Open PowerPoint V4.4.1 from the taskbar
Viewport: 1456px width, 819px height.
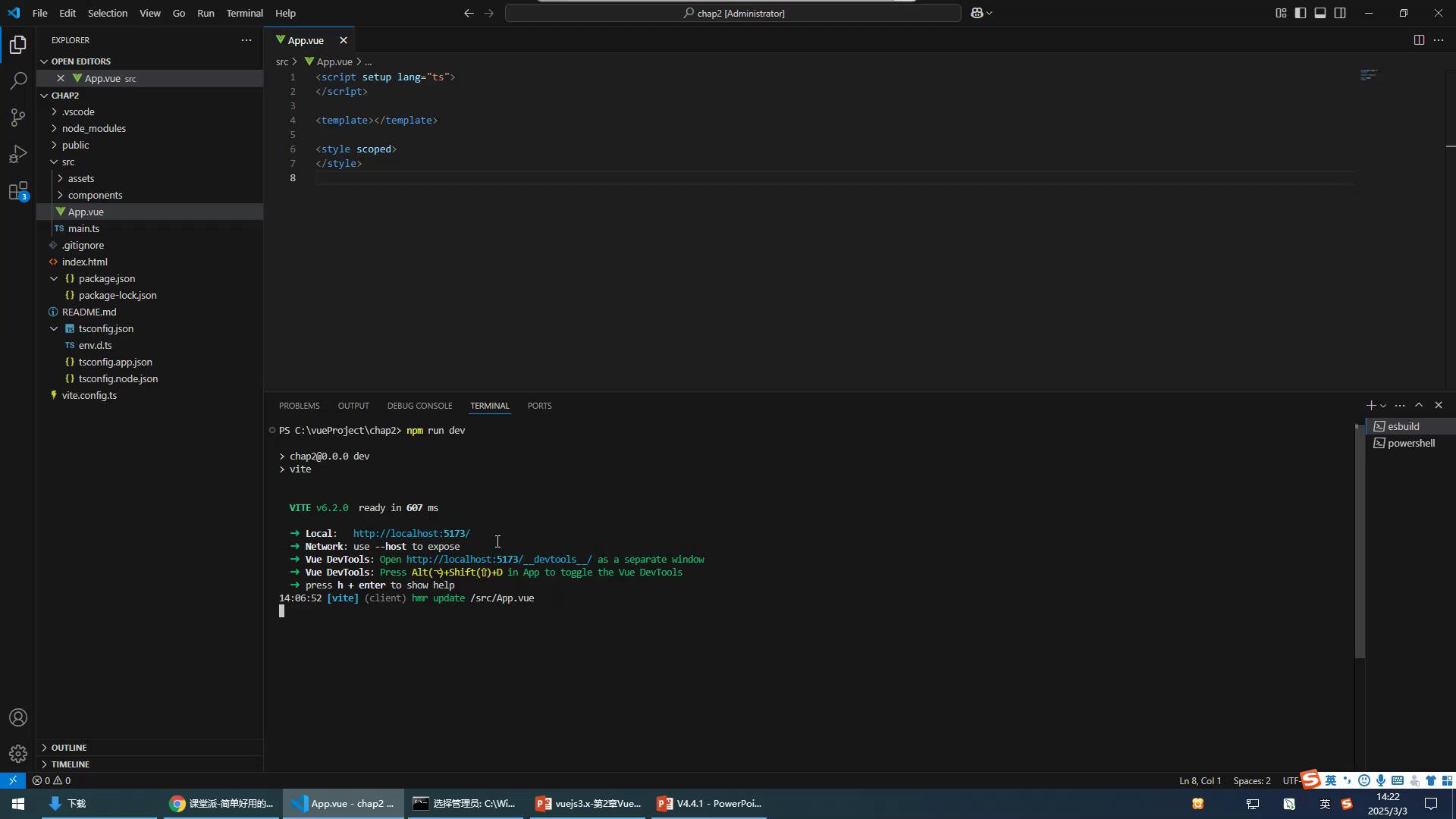tap(709, 803)
